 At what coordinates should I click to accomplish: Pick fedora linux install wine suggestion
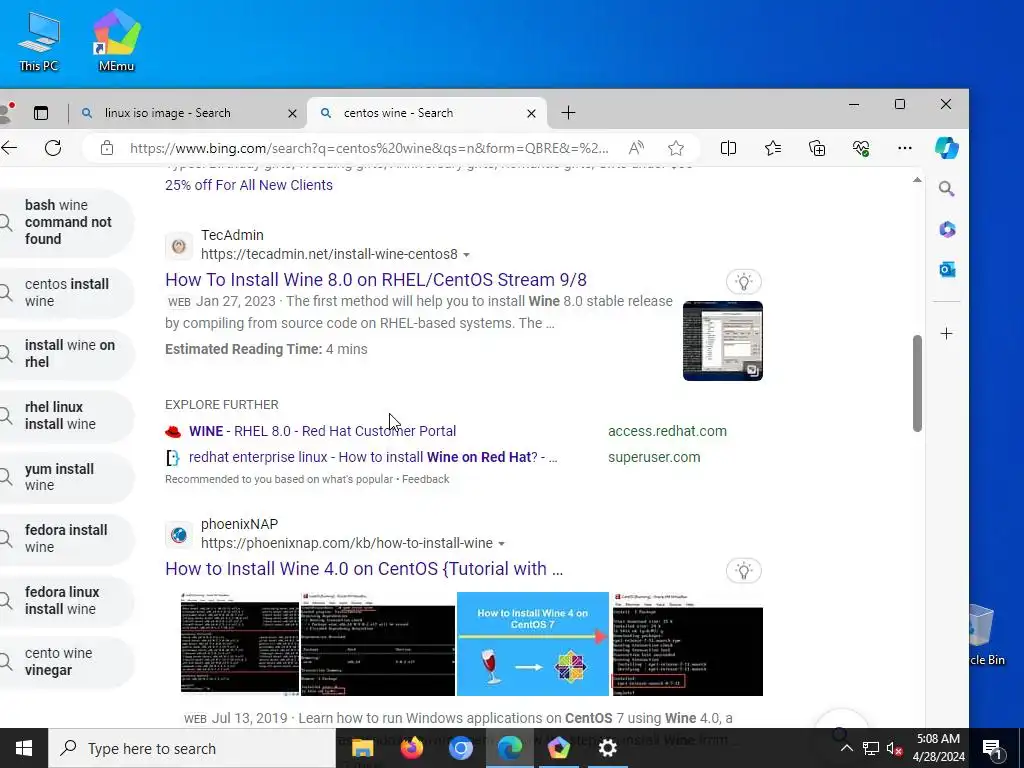[65, 600]
